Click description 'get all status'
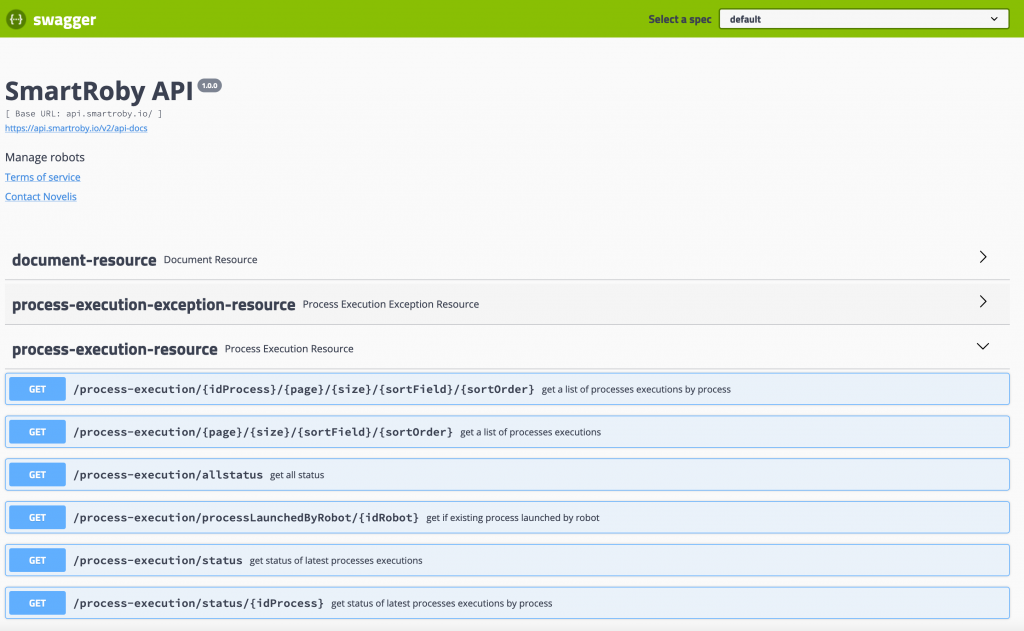This screenshot has height=631, width=1024. coord(297,475)
